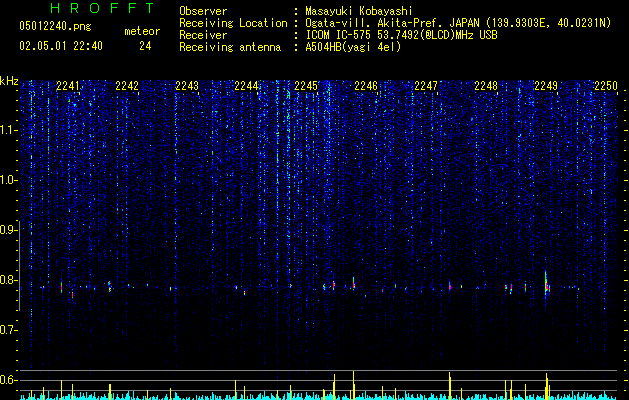
Task: Select the filename 05012240.png
Action: point(55,27)
